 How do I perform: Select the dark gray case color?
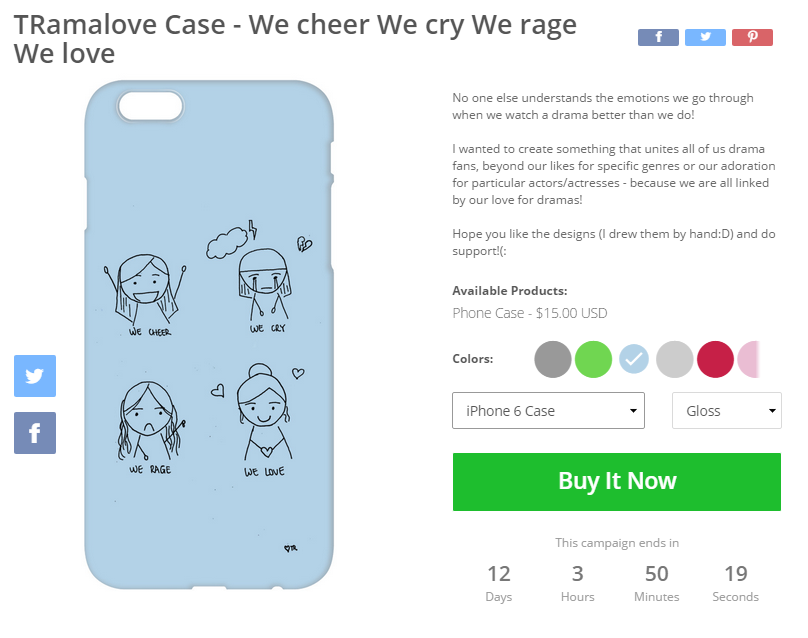pyautogui.click(x=553, y=359)
